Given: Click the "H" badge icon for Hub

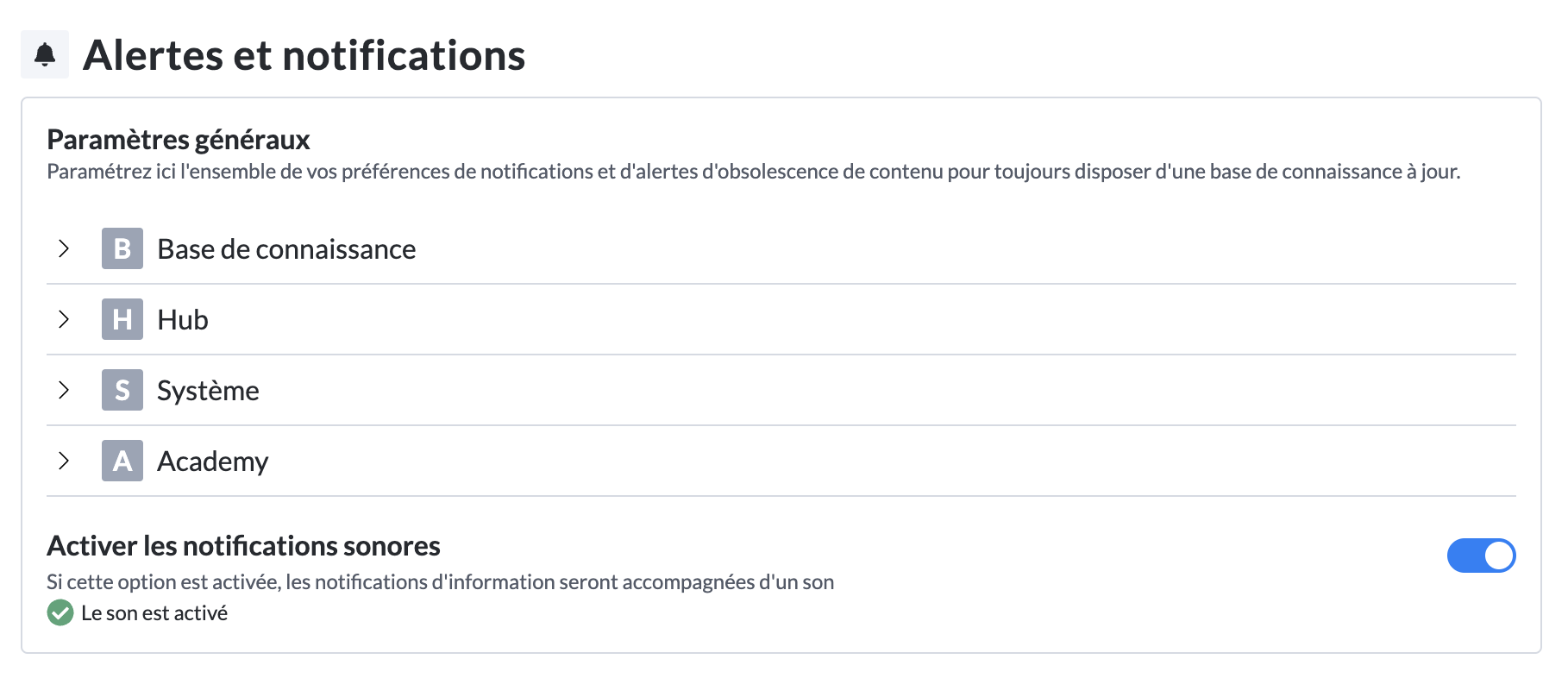Looking at the screenshot, I should [122, 319].
